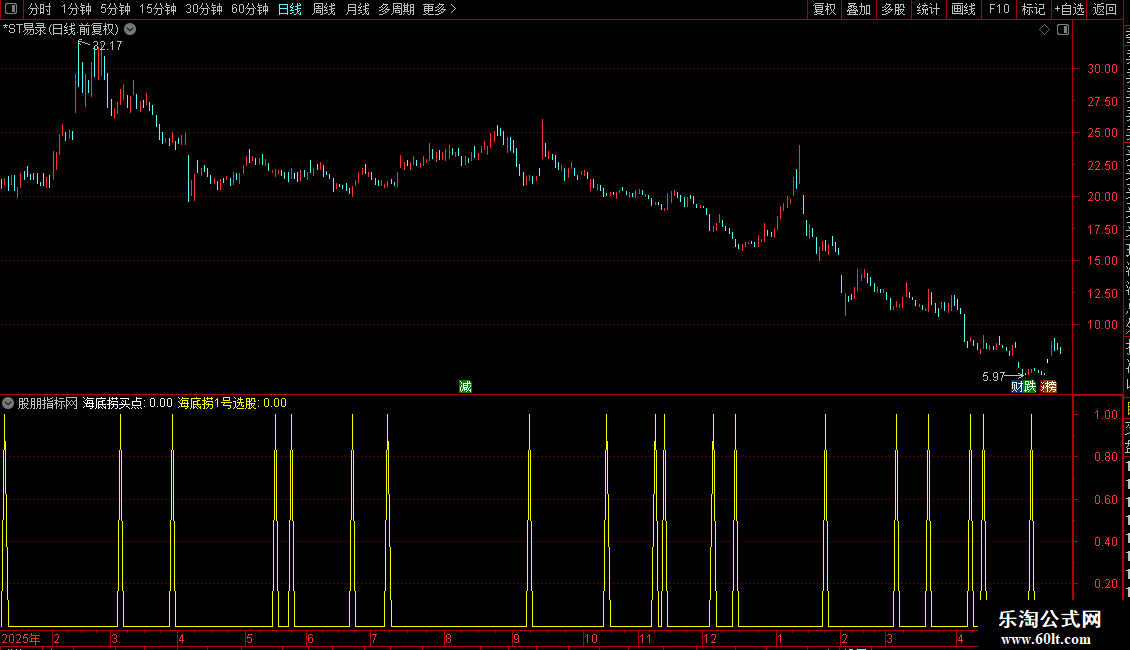Switch to 分时 intraday view
The width and height of the screenshot is (1130, 650).
tap(40, 9)
